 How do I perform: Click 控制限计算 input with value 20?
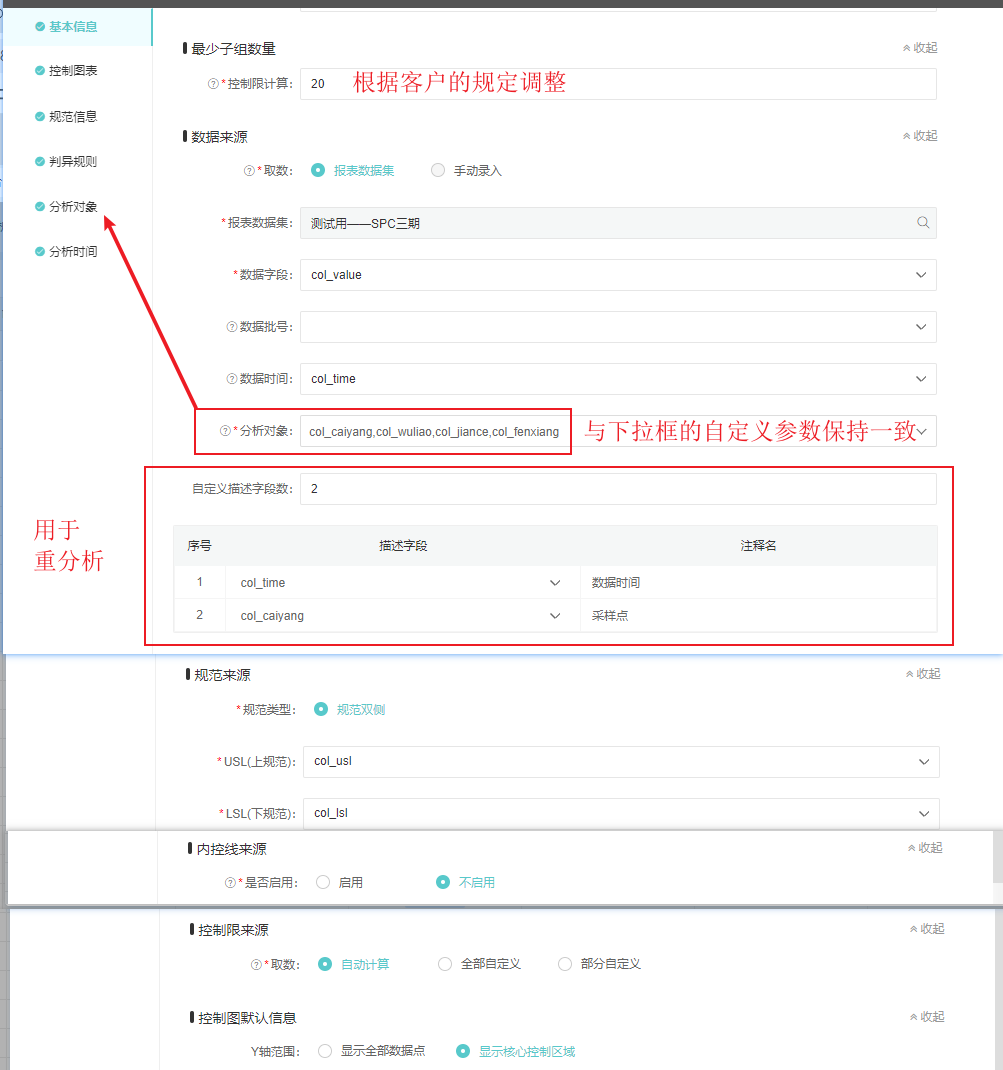618,84
